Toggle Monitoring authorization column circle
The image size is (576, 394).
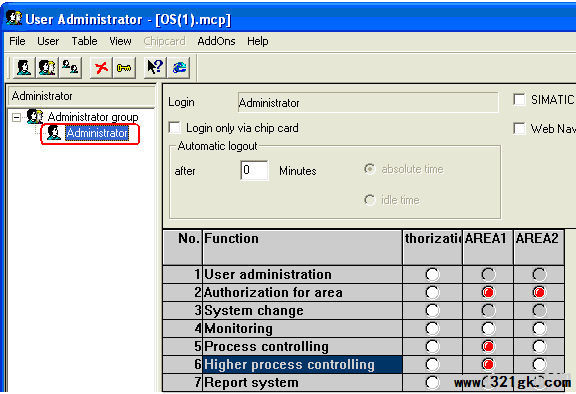click(x=432, y=328)
